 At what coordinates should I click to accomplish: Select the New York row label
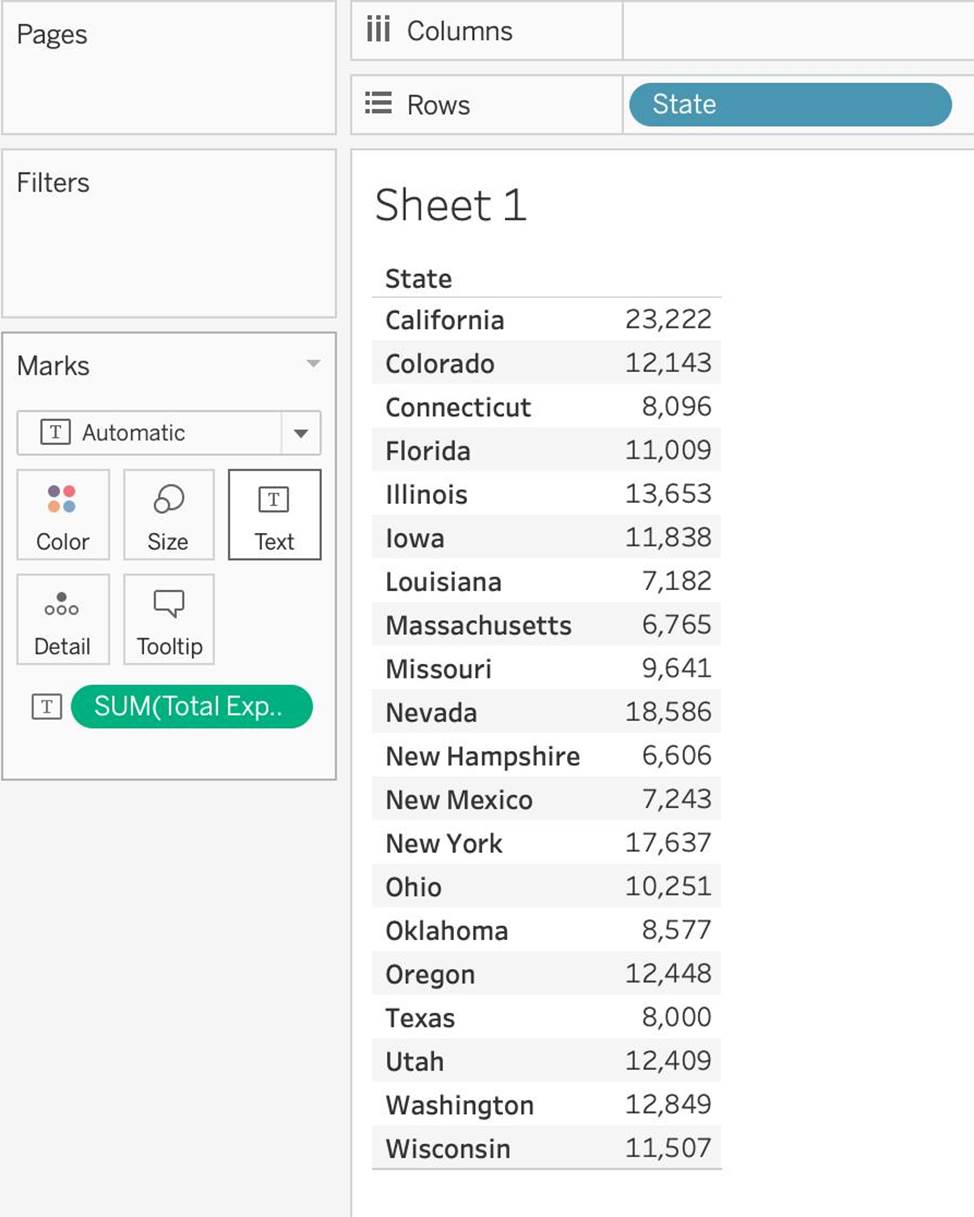click(x=444, y=844)
